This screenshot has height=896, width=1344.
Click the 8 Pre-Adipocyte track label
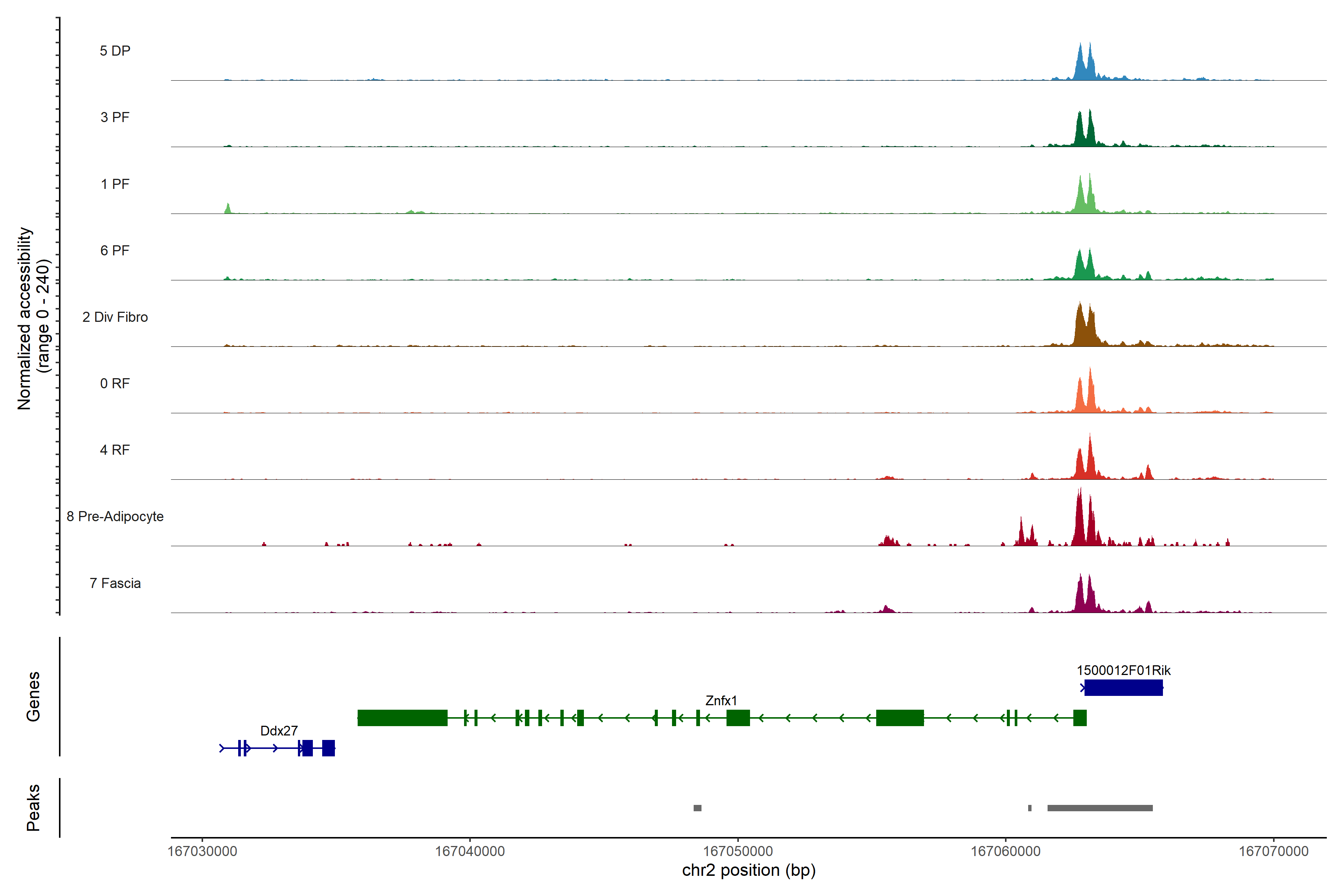(115, 517)
